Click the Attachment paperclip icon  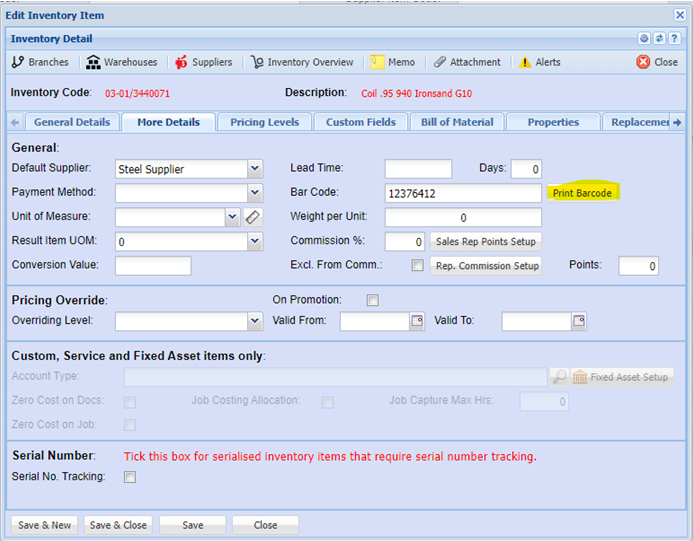coord(440,62)
